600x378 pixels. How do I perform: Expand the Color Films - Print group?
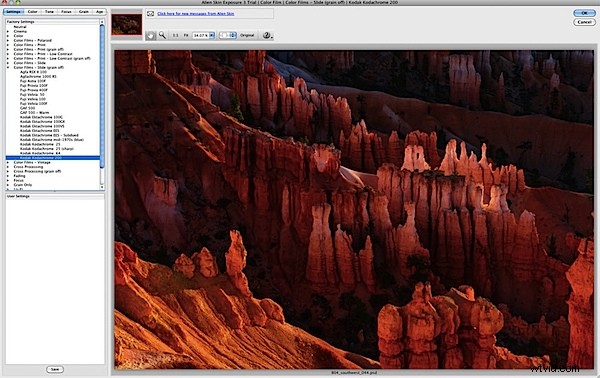(x=8, y=45)
